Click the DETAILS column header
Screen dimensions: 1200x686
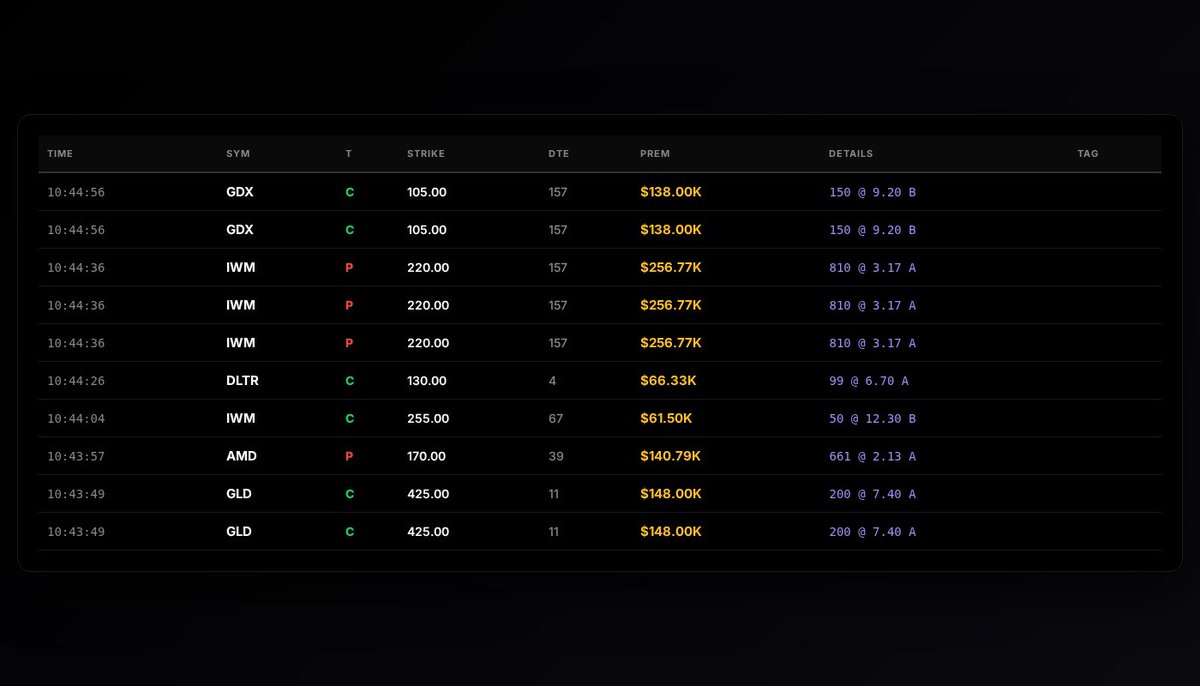coord(851,153)
